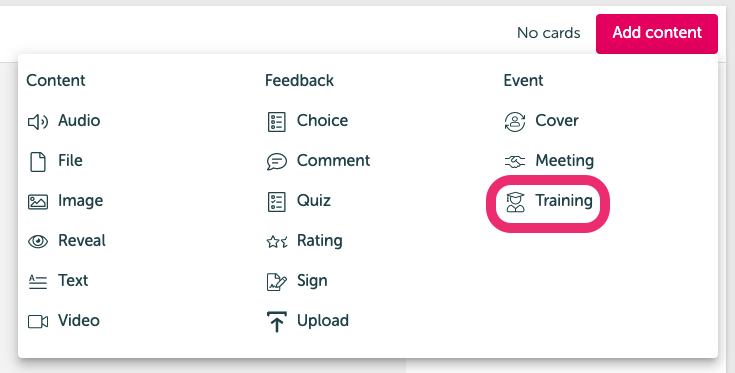Choose the Reveal eye icon
Image resolution: width=735 pixels, height=373 pixels.
[x=38, y=242]
